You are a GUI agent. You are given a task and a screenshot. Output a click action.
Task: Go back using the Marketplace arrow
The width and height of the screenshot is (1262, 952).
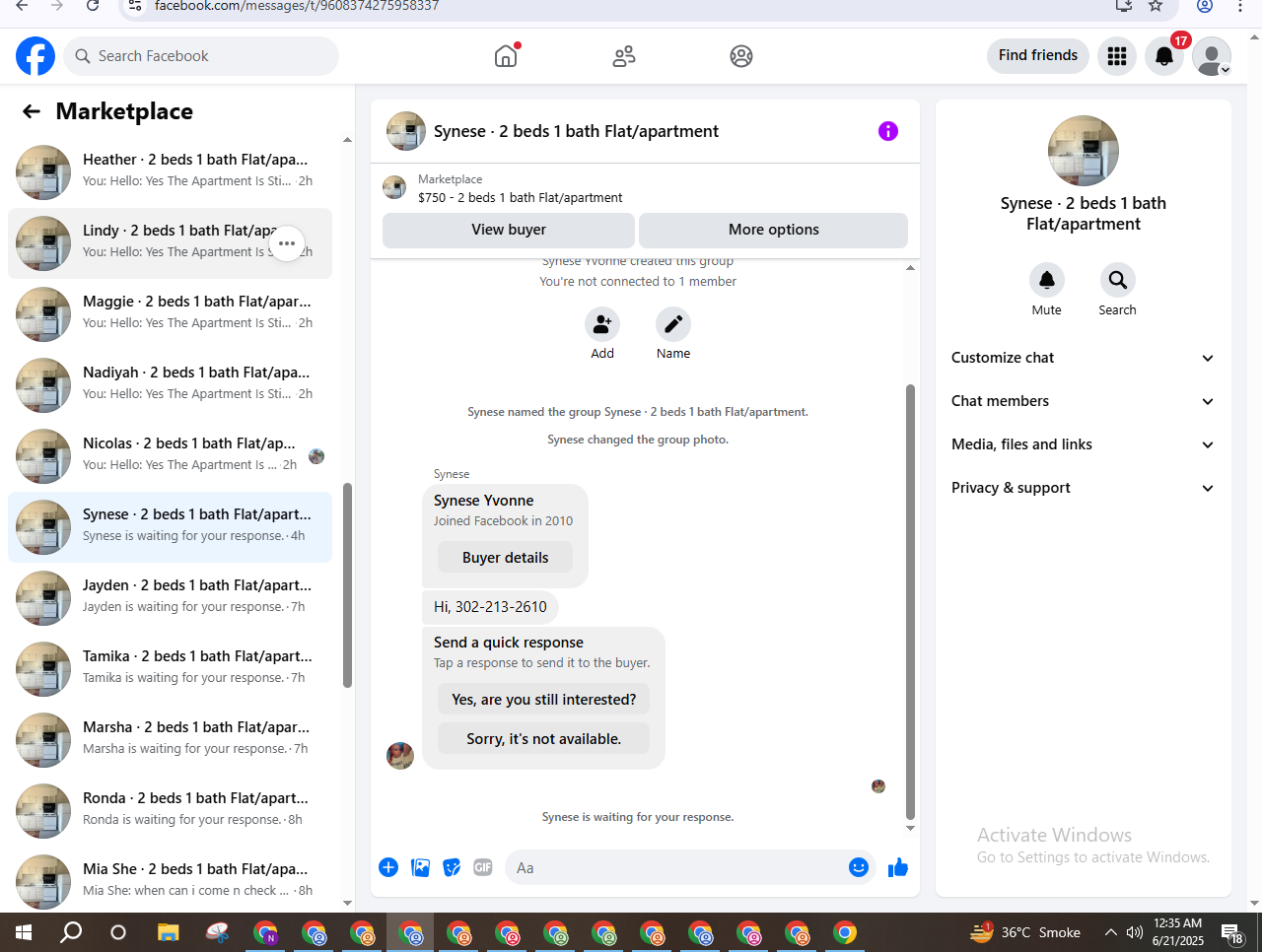32,111
